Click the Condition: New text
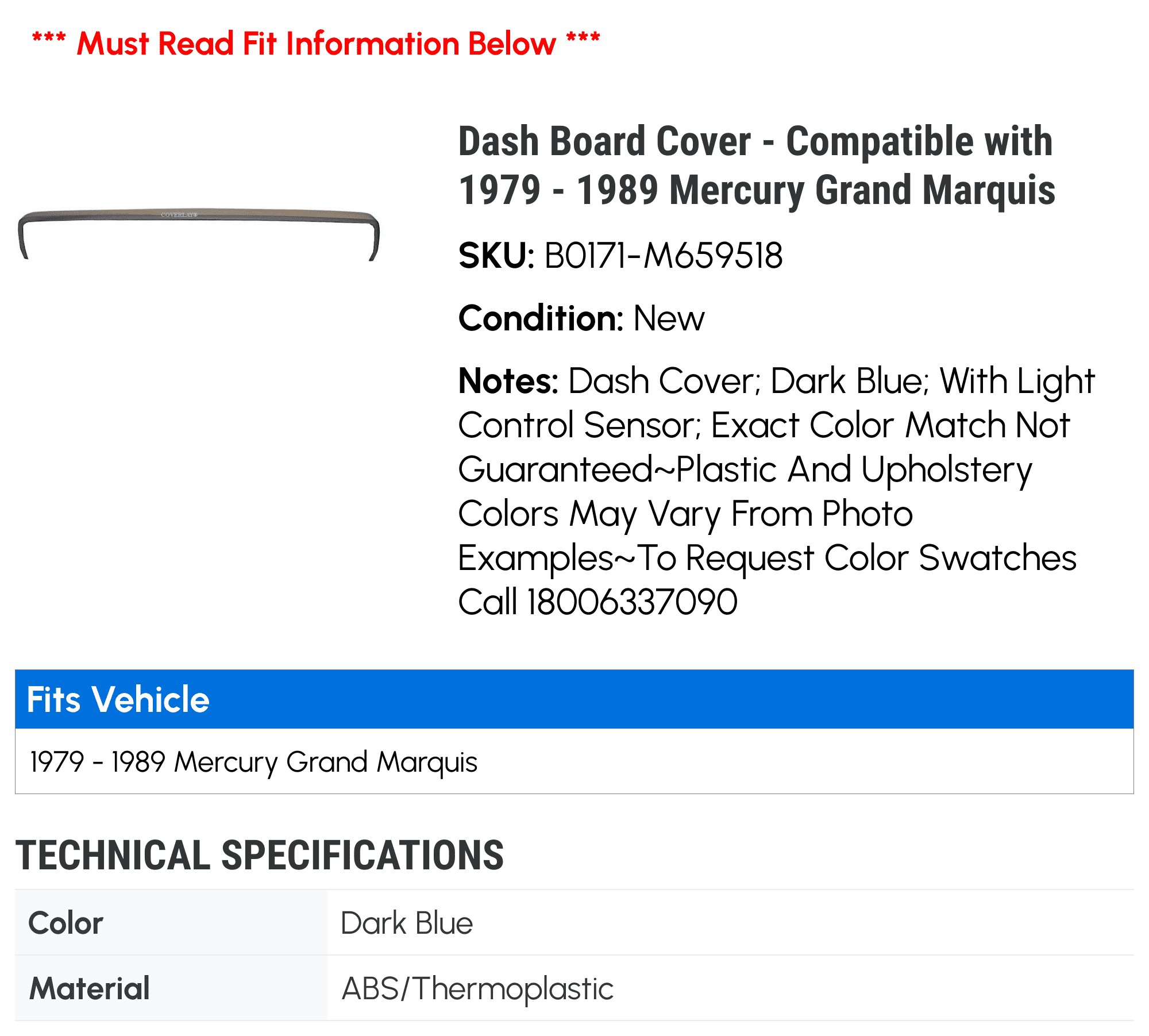 tap(581, 318)
